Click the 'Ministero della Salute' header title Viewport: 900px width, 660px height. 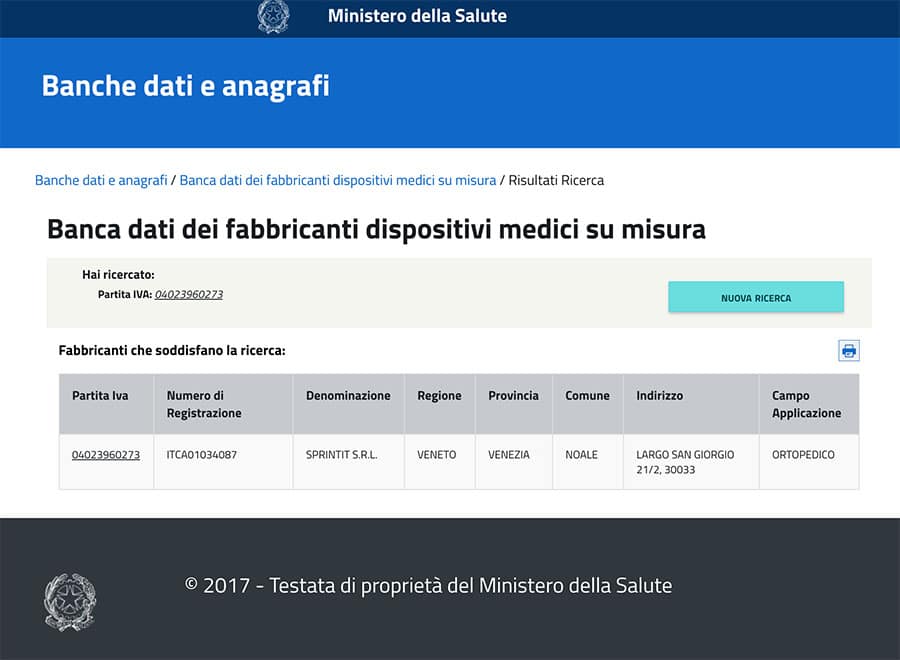pyautogui.click(x=417, y=15)
